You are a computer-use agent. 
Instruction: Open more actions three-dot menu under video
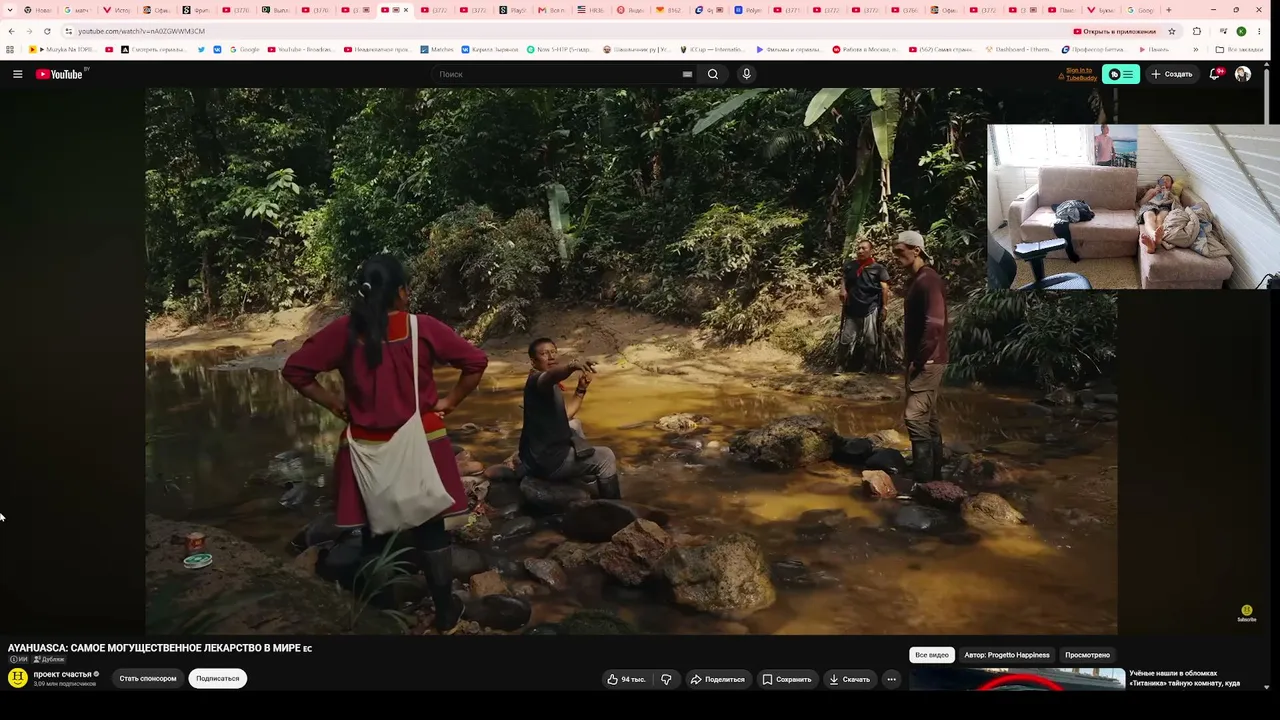(891, 679)
